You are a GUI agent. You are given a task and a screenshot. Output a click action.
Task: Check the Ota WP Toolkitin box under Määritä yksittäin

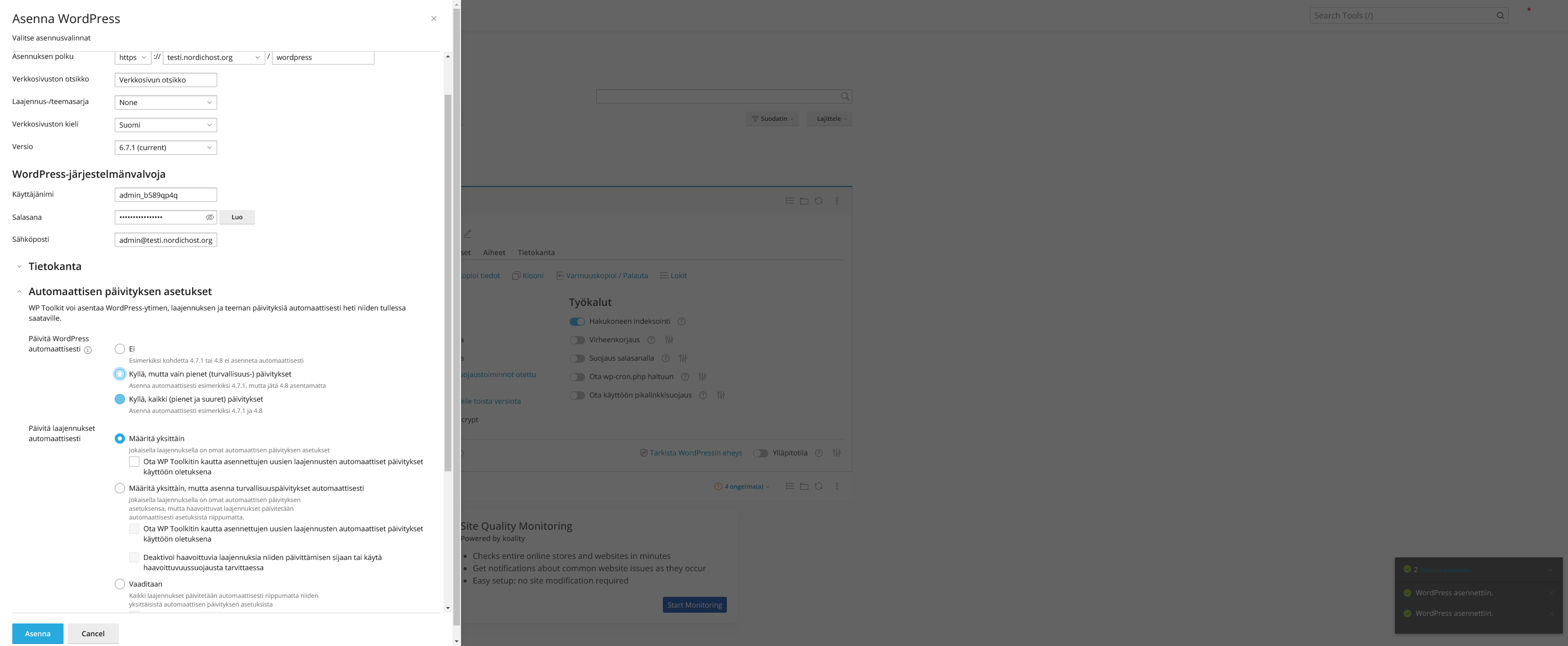click(134, 462)
